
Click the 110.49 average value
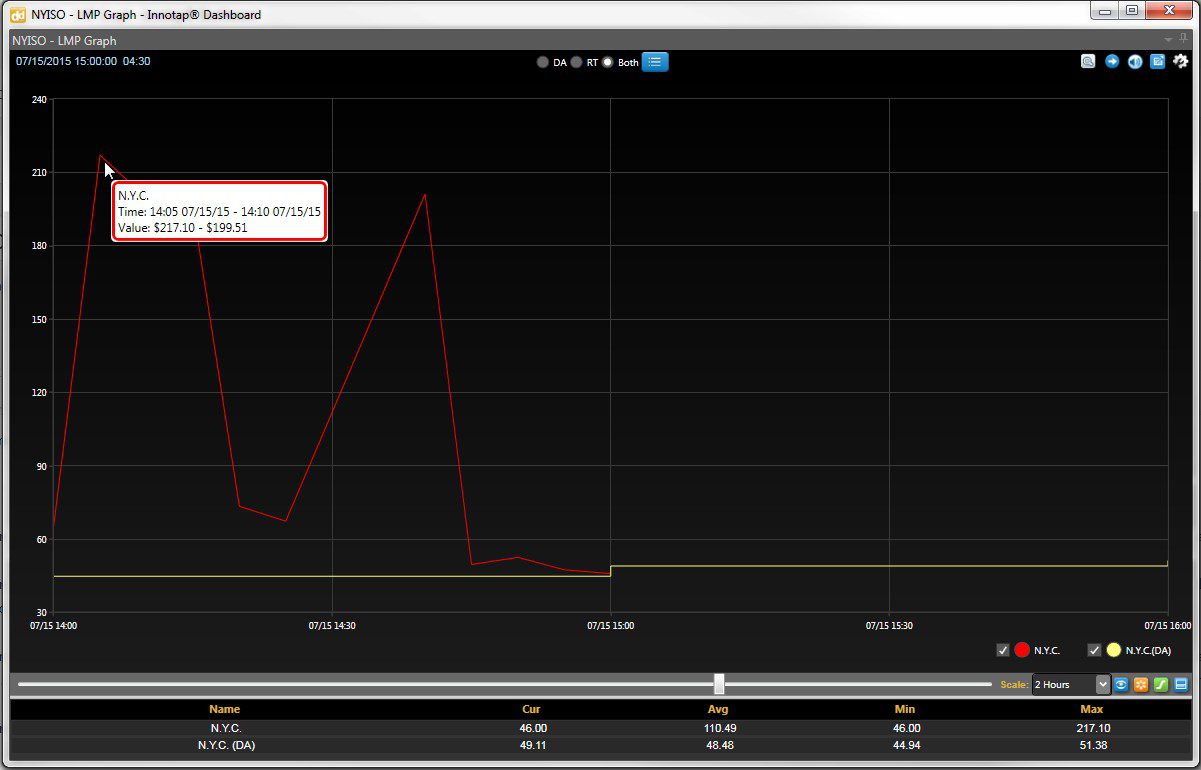point(719,728)
